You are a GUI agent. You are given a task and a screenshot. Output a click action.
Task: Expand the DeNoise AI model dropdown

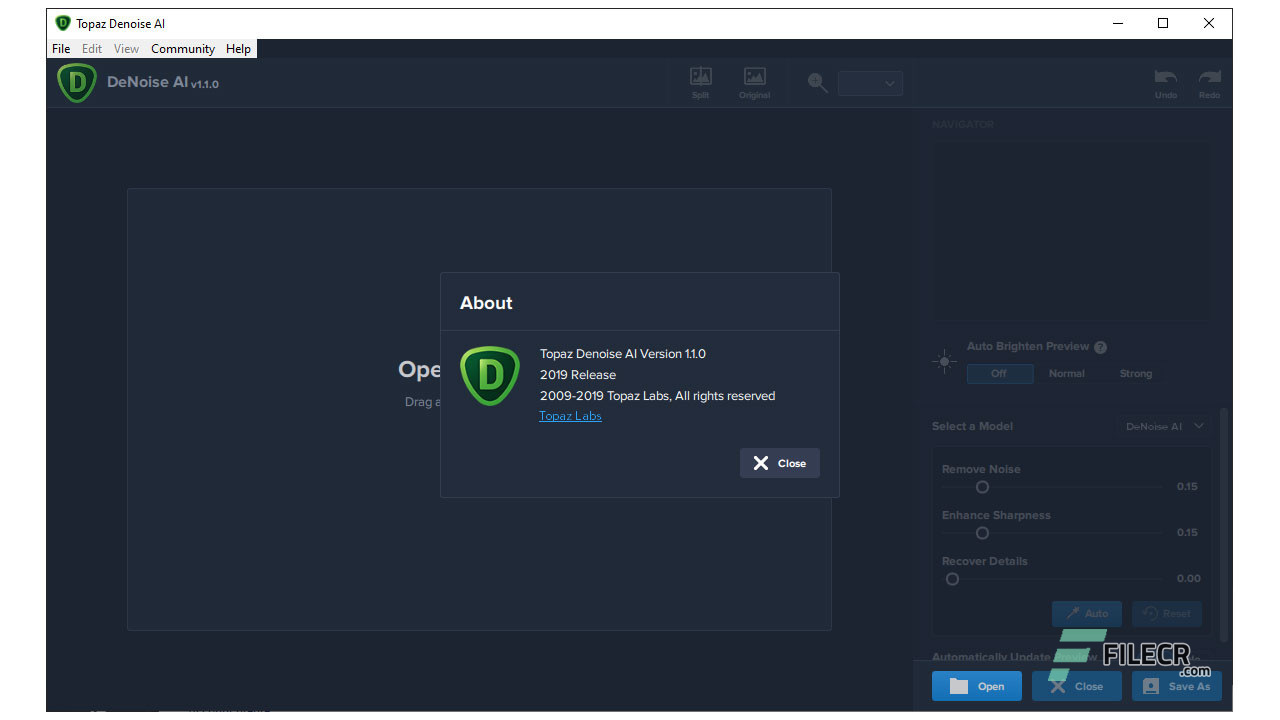[1164, 426]
